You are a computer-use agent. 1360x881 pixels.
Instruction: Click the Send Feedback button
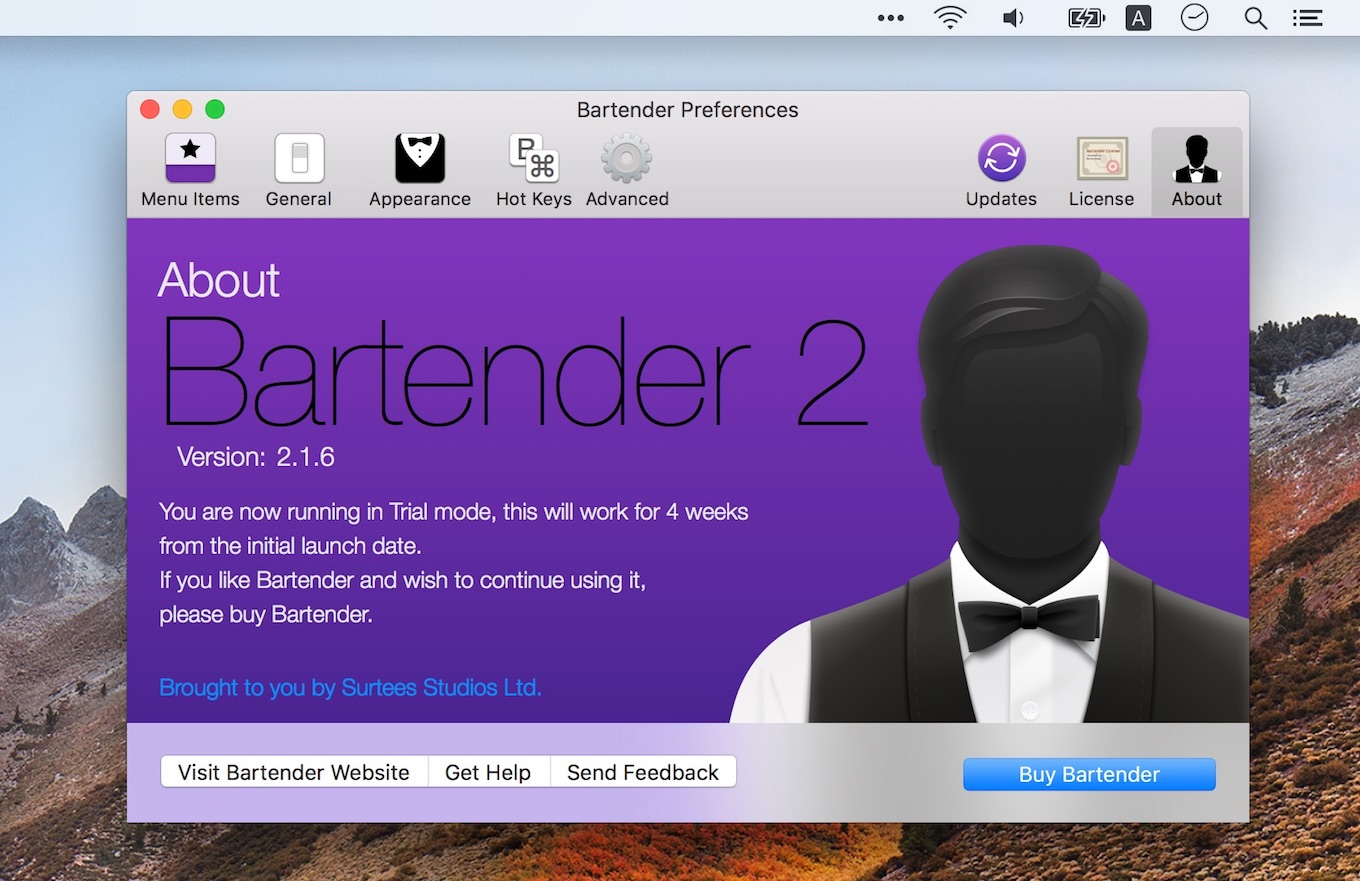tap(642, 772)
